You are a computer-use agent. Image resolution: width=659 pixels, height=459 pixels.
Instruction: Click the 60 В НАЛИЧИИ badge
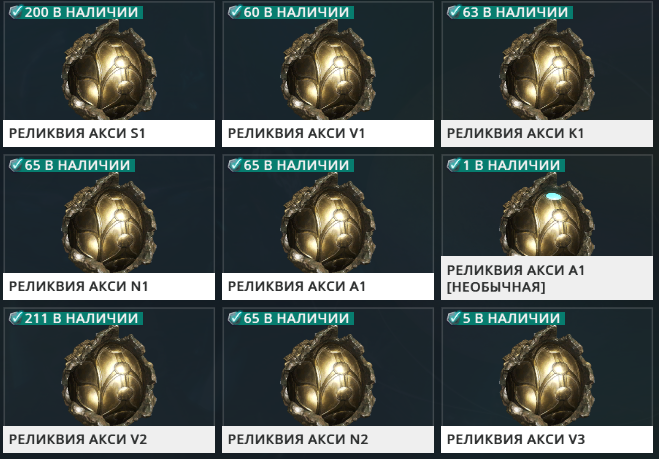291,12
